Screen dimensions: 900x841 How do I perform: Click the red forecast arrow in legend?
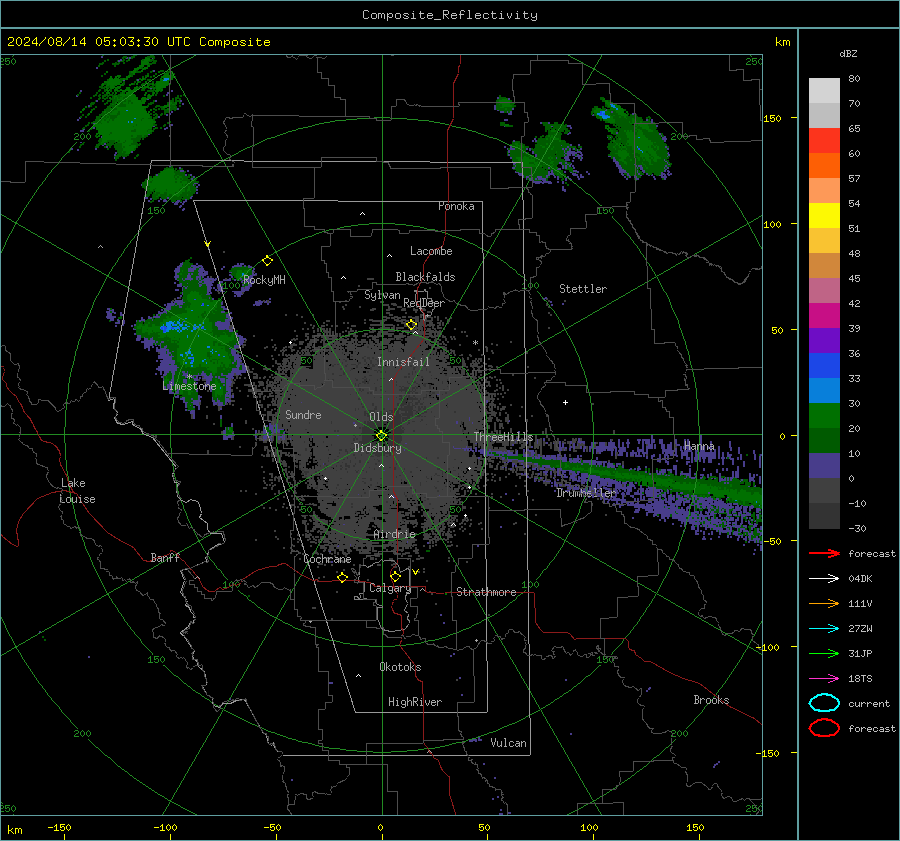pos(824,553)
